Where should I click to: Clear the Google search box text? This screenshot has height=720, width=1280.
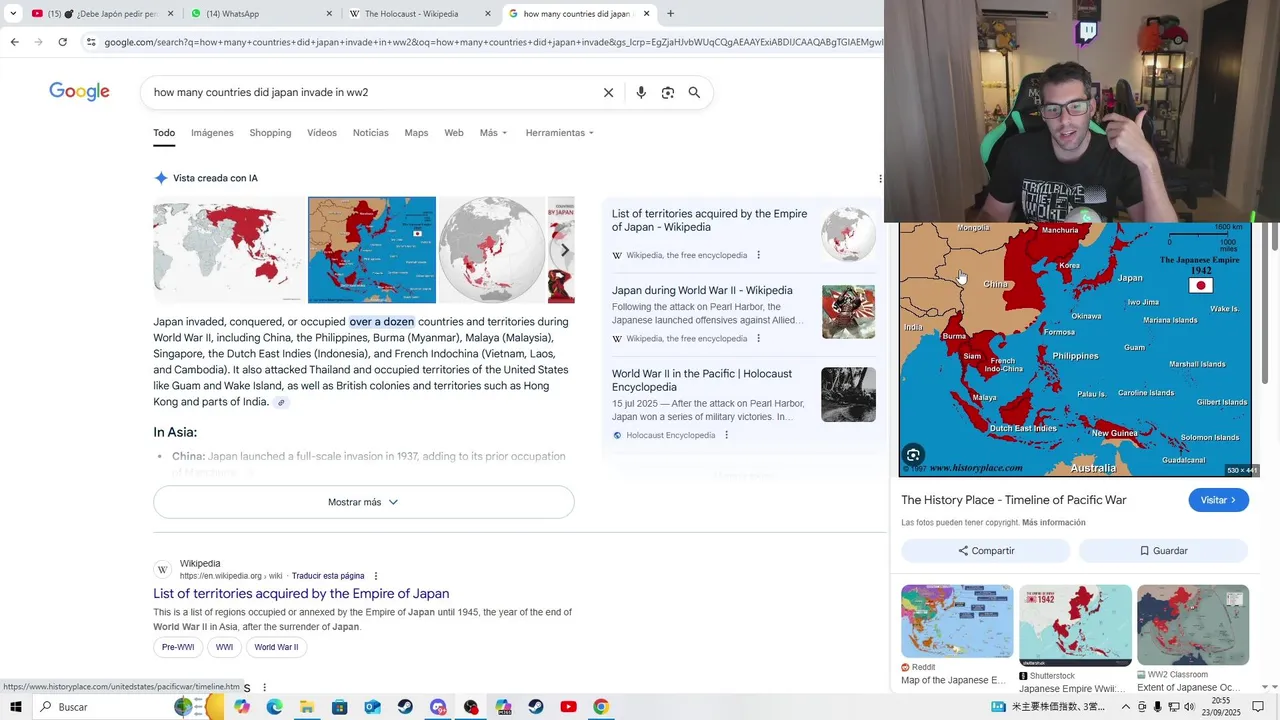coord(608,93)
